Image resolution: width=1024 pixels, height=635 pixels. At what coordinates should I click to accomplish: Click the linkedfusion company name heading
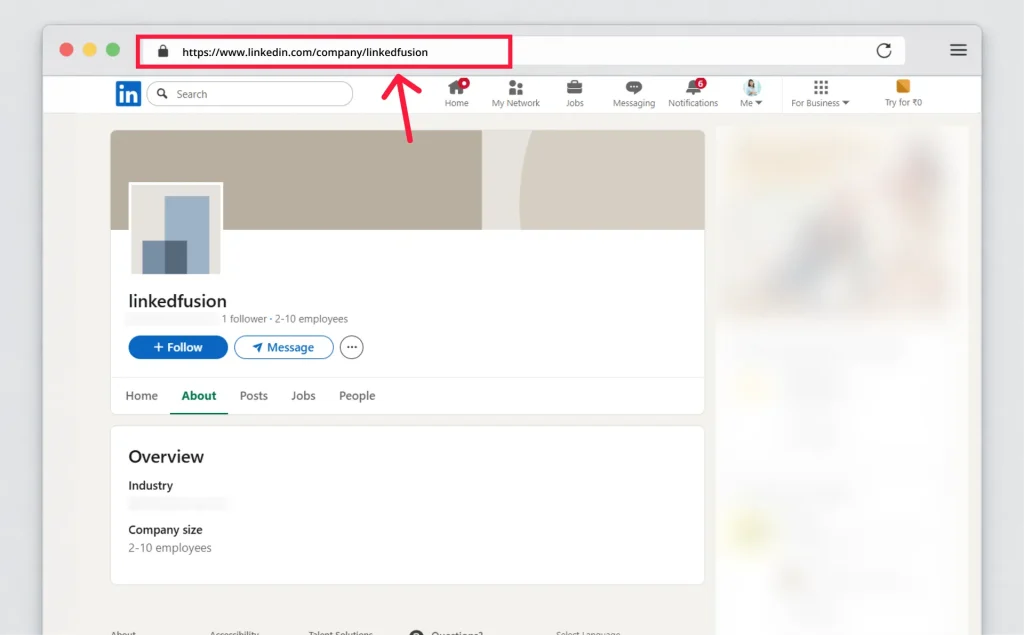coord(178,301)
